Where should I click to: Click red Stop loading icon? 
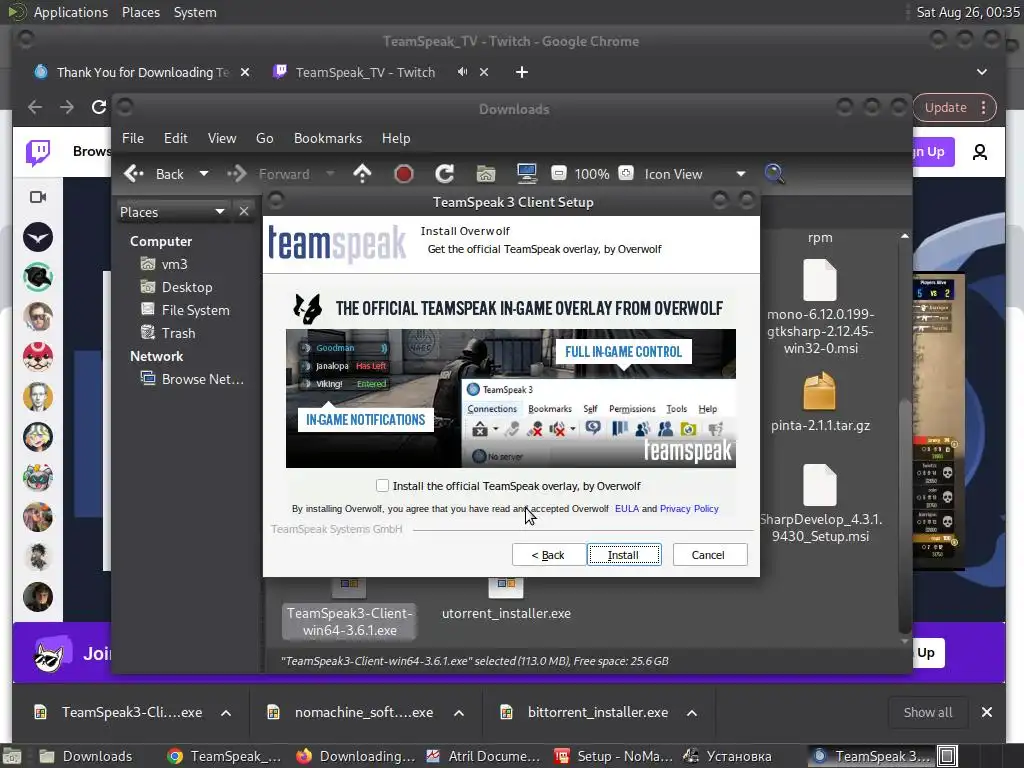coord(404,174)
